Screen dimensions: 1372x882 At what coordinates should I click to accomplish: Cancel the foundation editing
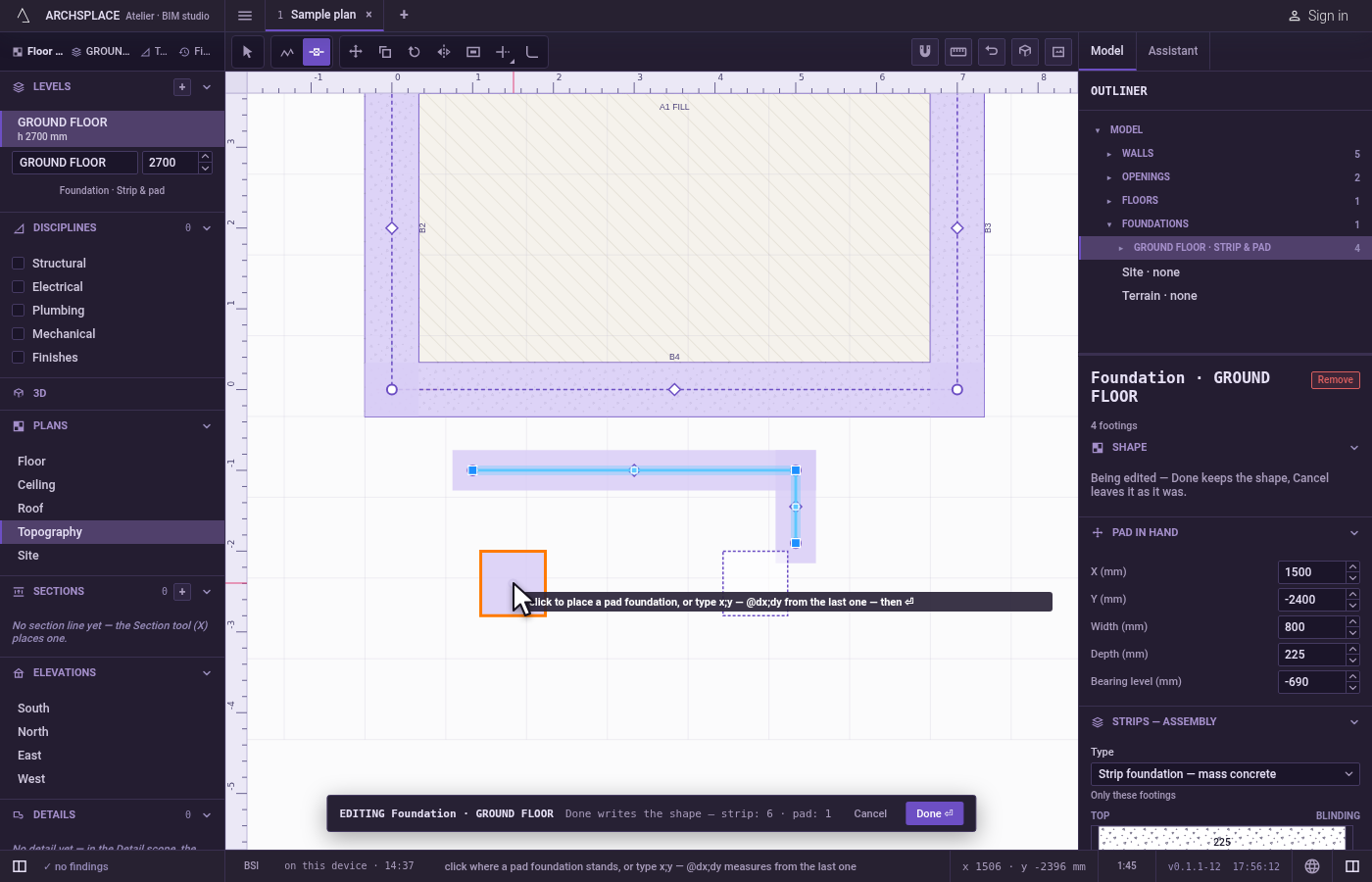[870, 813]
